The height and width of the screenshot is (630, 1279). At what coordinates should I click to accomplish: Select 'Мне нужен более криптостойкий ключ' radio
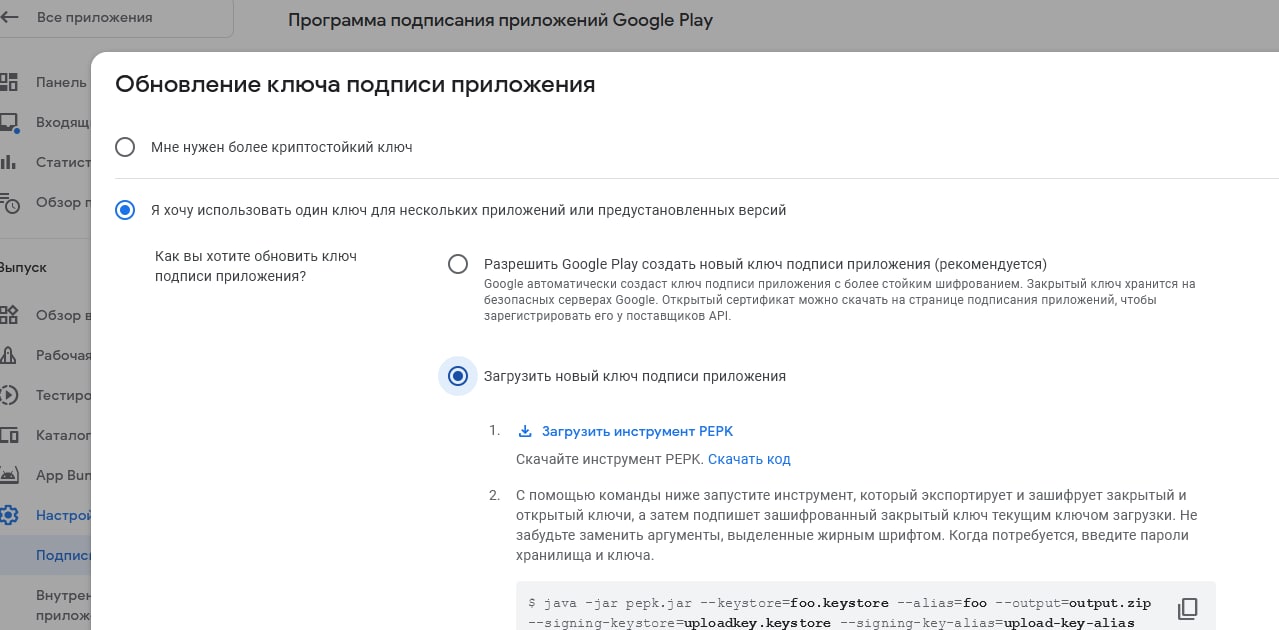(125, 147)
